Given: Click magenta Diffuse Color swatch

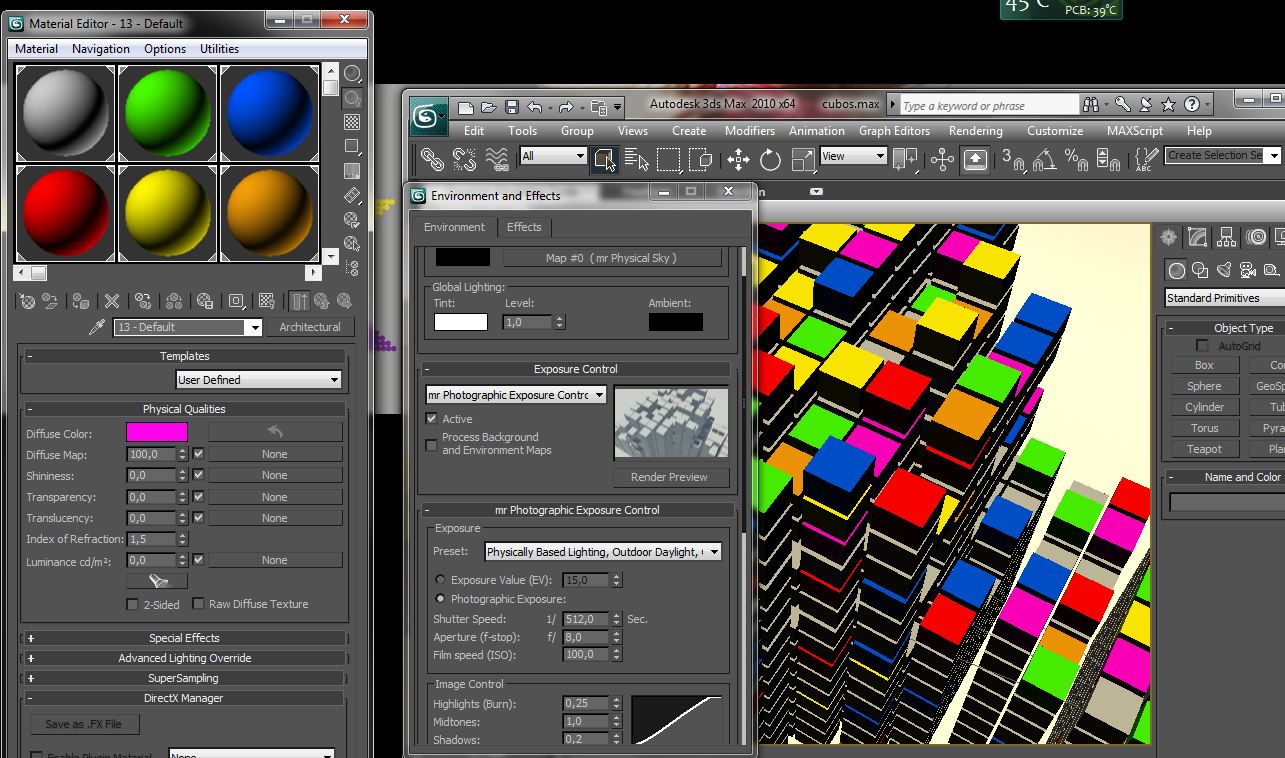Looking at the screenshot, I should [x=157, y=432].
